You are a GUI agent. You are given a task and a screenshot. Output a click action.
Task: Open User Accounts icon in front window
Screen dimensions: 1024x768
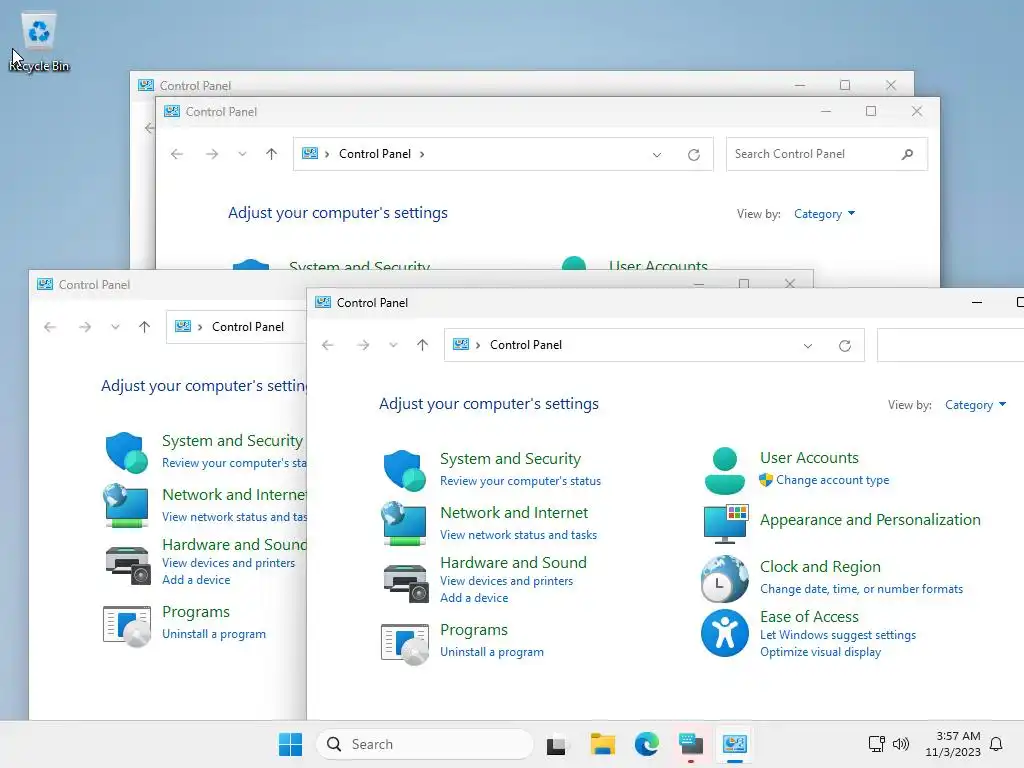(x=724, y=470)
